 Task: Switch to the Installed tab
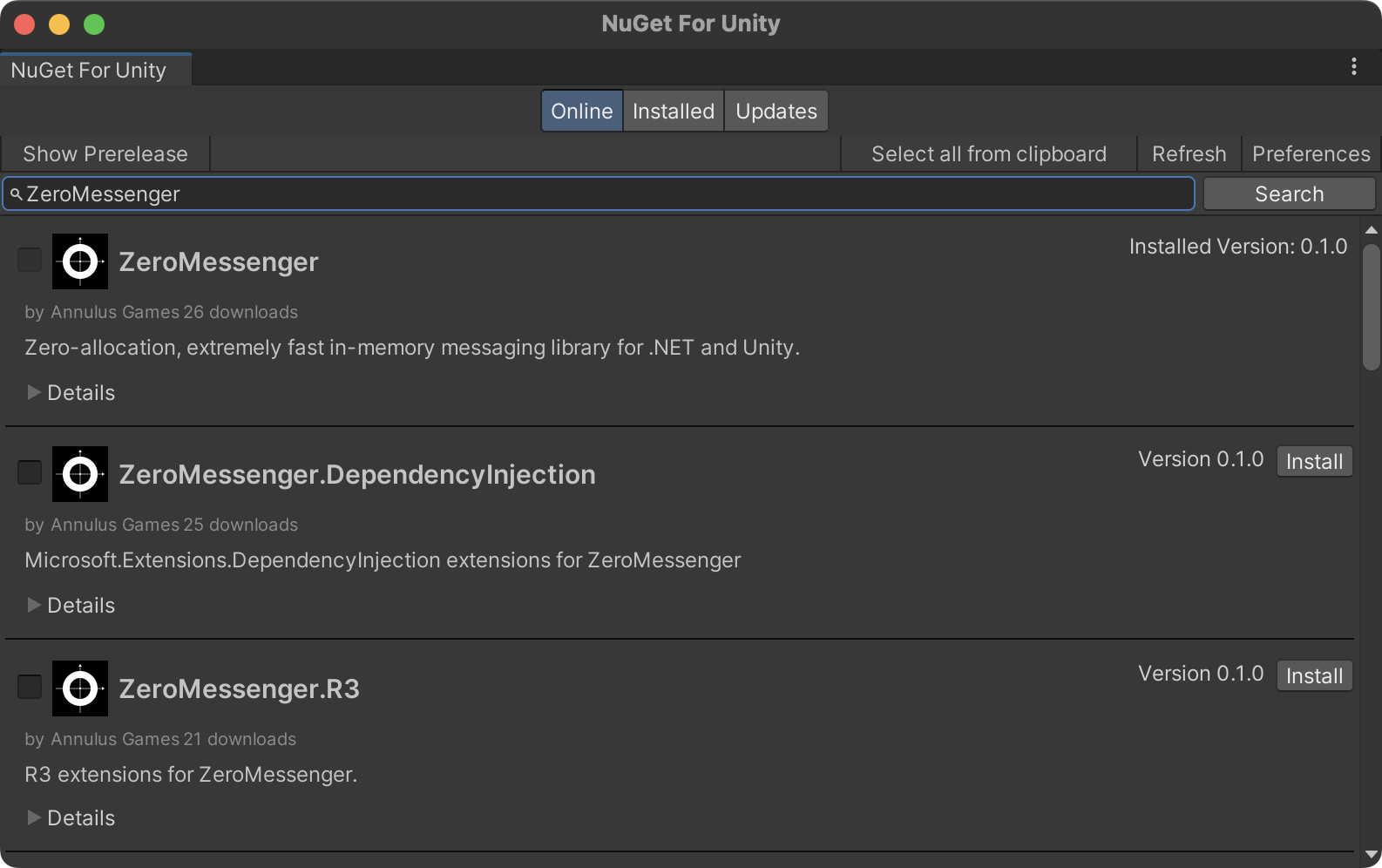pyautogui.click(x=674, y=112)
